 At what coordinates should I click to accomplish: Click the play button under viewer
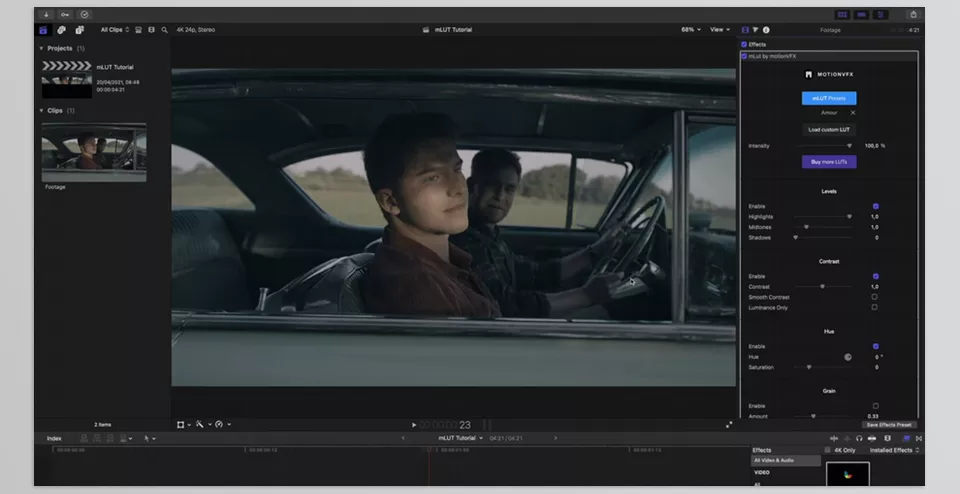click(414, 425)
